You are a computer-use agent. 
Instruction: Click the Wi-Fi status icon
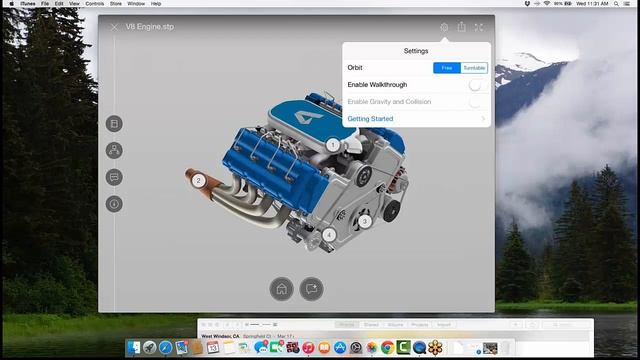[547, 4]
